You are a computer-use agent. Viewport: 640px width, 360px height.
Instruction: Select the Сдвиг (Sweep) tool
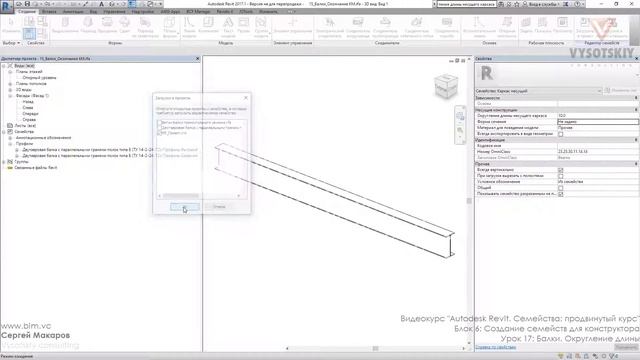pyautogui.click(x=124, y=25)
